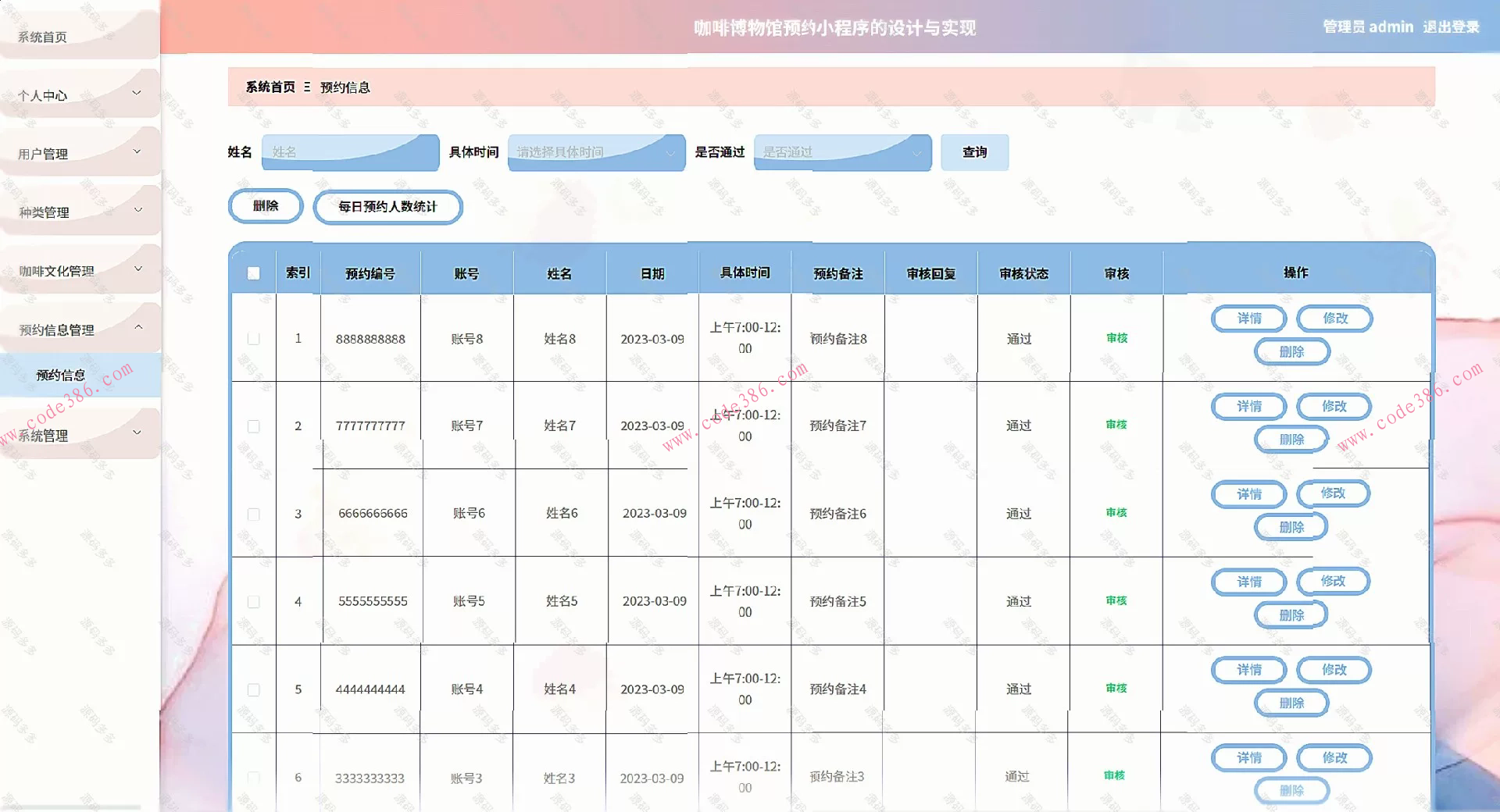The image size is (1500, 812).
Task: Click the 查询 search button
Action: [974, 152]
